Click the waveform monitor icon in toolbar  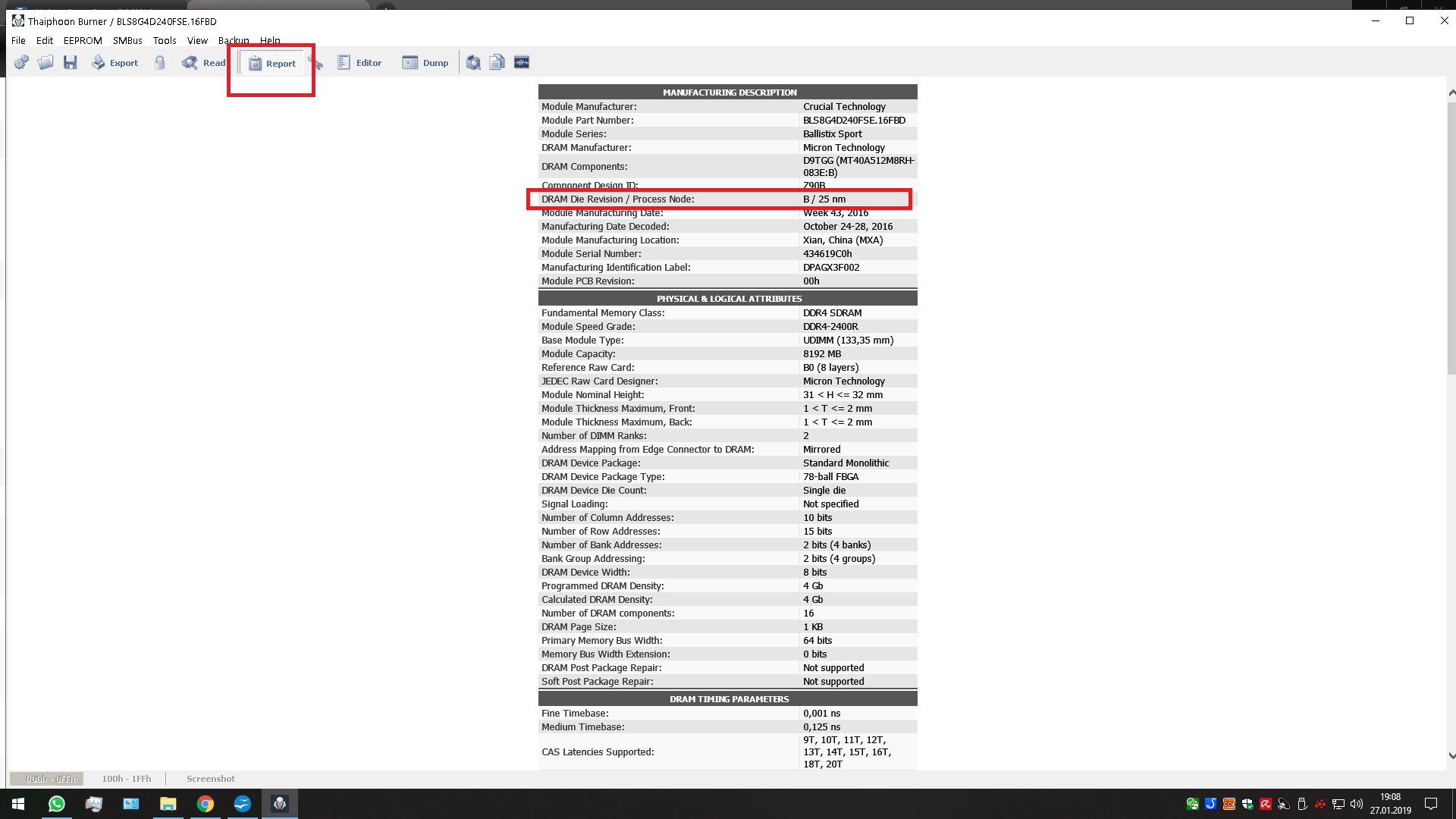click(x=522, y=63)
